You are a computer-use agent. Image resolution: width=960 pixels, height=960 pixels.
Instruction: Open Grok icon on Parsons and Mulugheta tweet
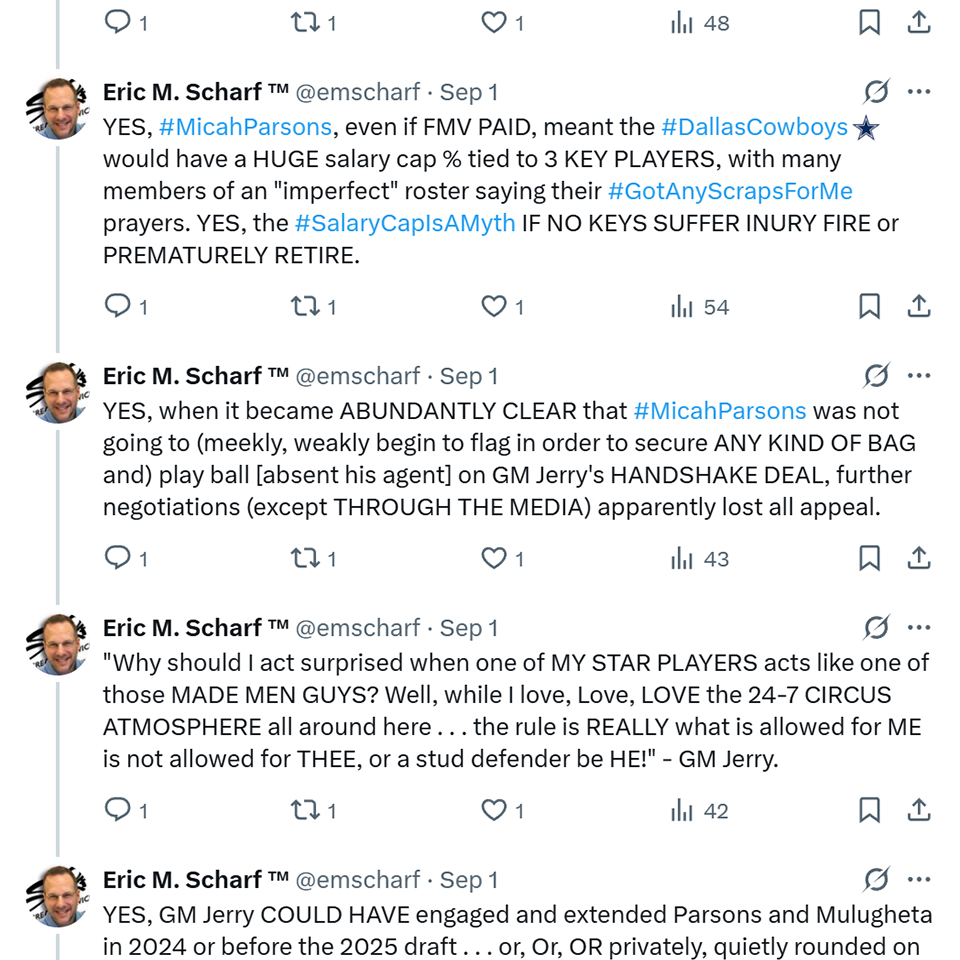click(876, 881)
